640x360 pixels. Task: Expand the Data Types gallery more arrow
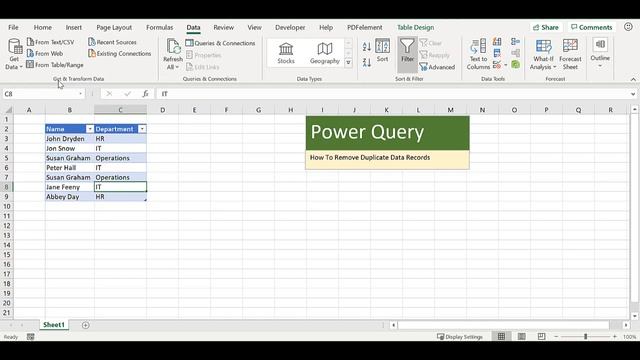point(349,63)
